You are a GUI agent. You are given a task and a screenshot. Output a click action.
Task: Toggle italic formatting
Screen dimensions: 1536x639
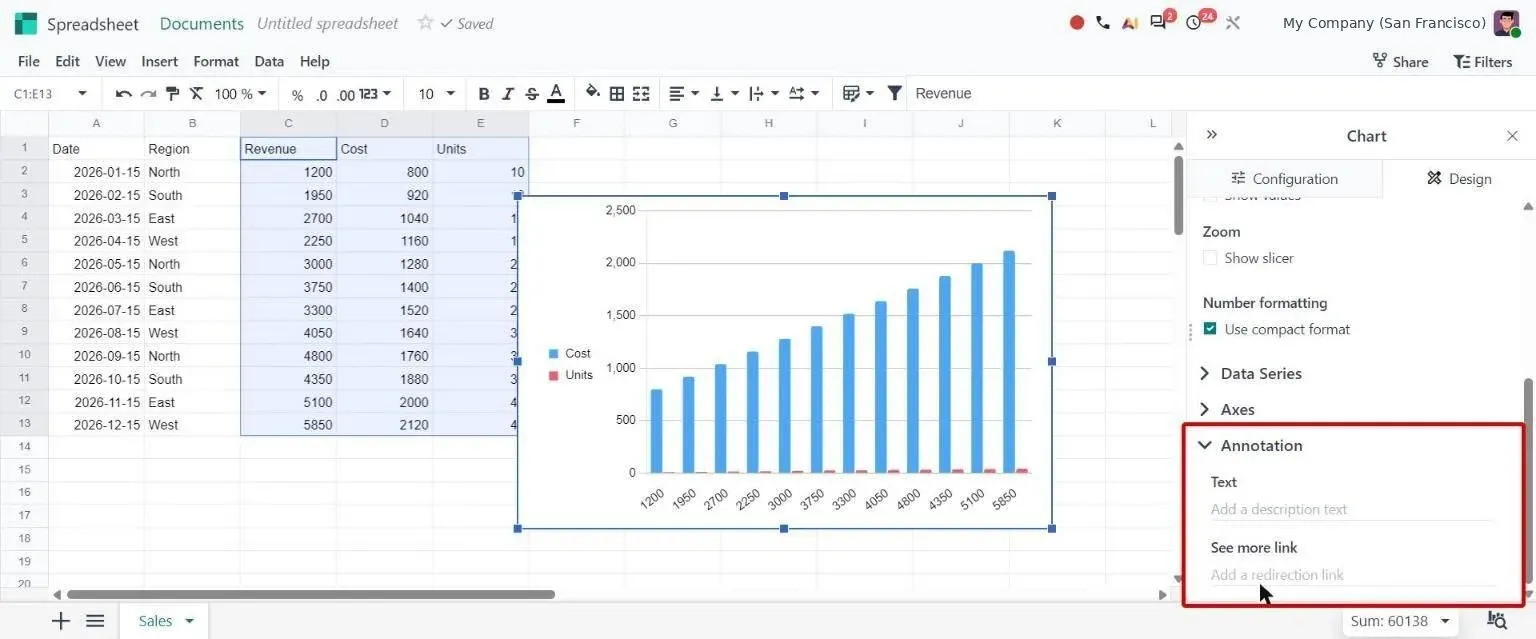coord(508,94)
